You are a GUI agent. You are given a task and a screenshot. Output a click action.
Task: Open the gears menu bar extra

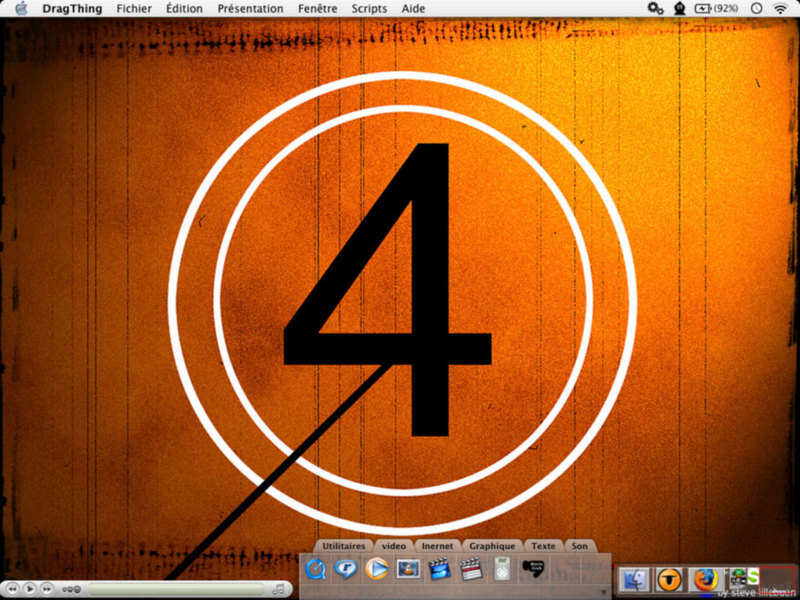tap(655, 8)
